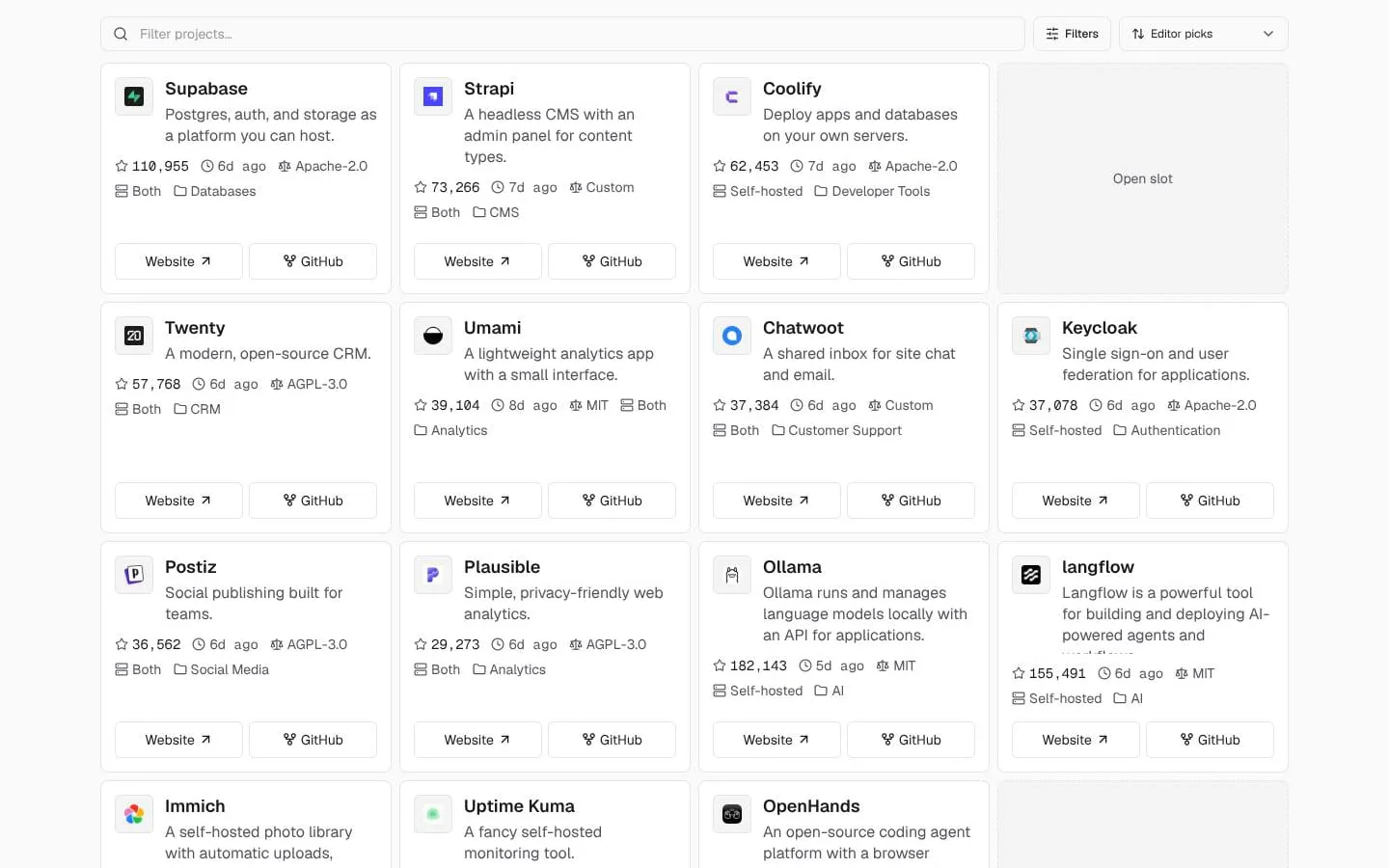Open the Editor picks sort dropdown
This screenshot has height=868, width=1389.
coord(1203,34)
